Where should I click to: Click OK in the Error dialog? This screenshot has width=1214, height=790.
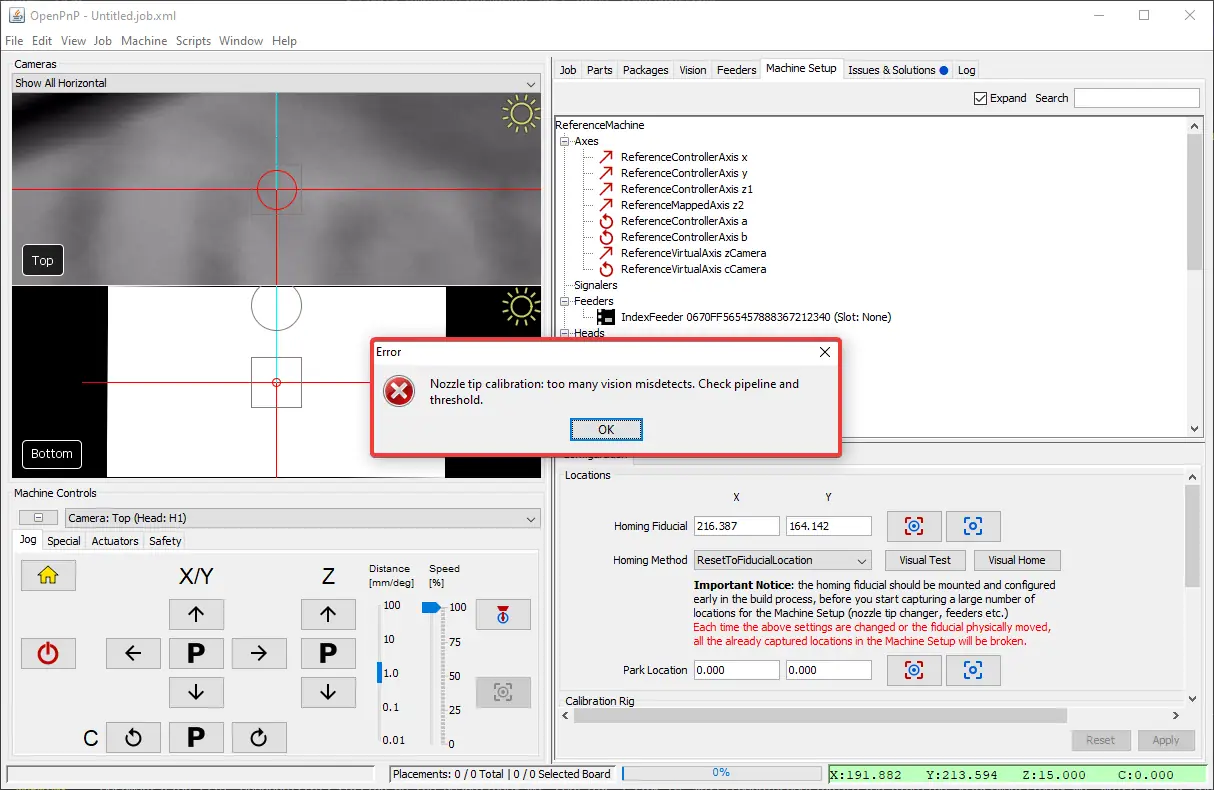click(x=606, y=429)
